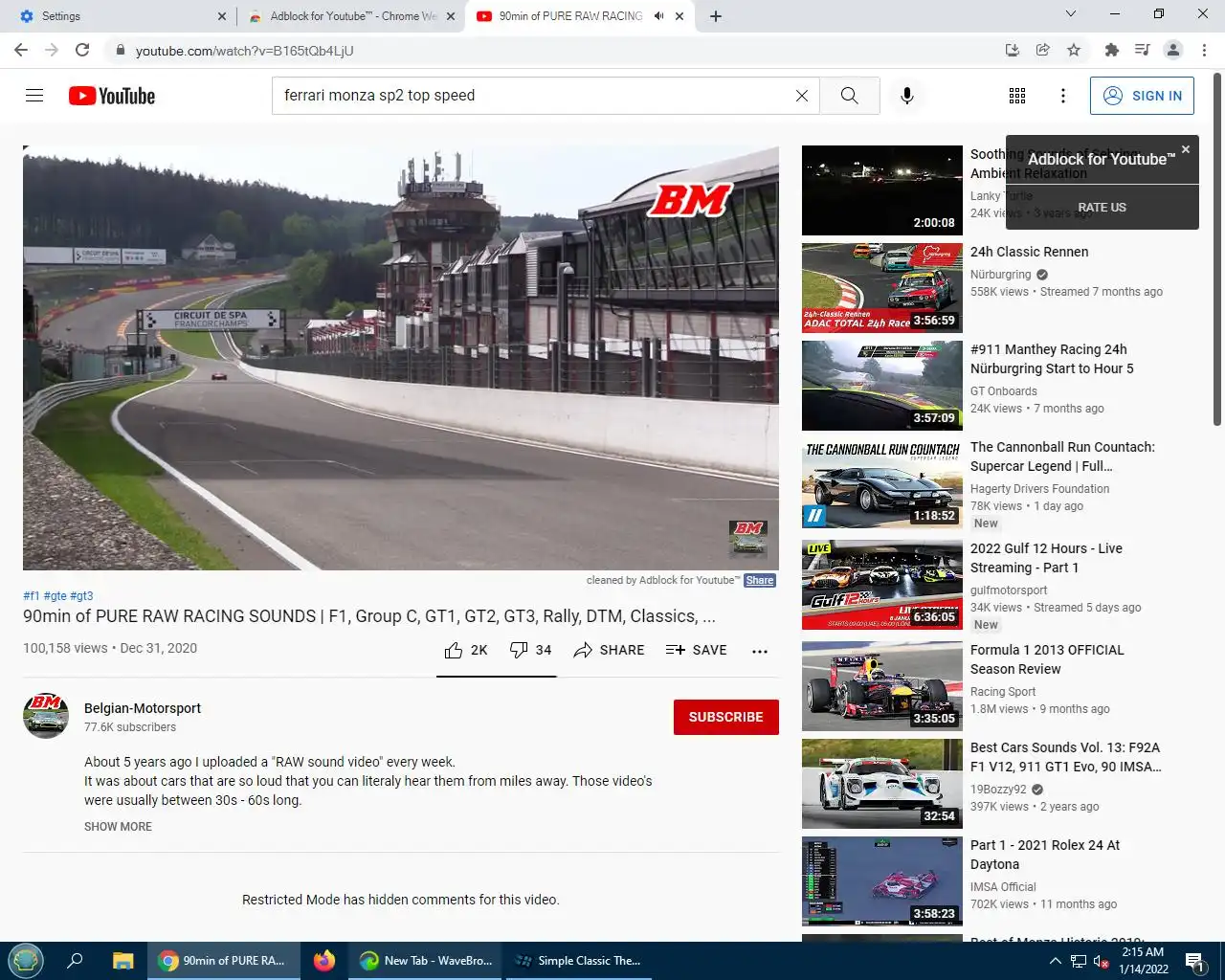
Task: Click the SIGN IN button
Action: pyautogui.click(x=1142, y=96)
